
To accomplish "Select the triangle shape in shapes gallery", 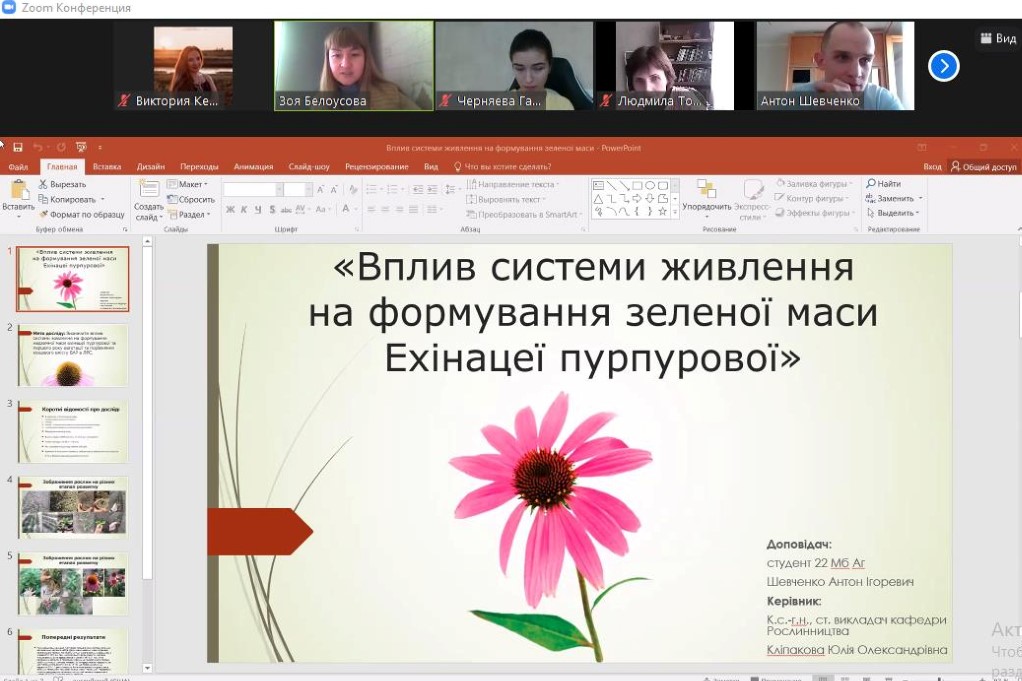I will (x=598, y=199).
